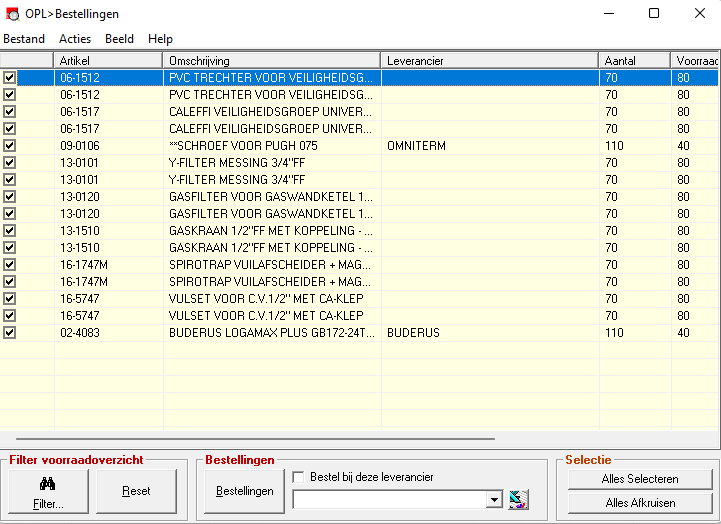Sort by the Leverancier column header
This screenshot has height=524, width=721.
[490, 61]
